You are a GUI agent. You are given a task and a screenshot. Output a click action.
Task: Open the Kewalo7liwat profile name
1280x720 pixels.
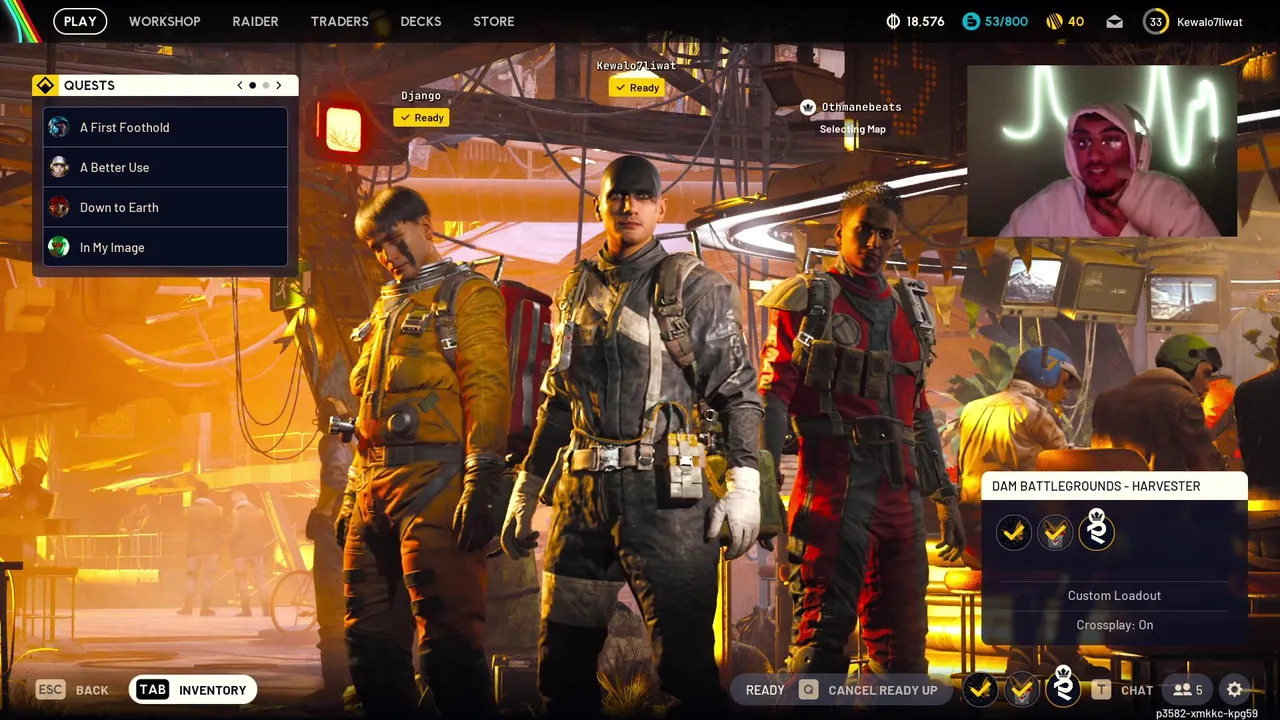(1210, 21)
